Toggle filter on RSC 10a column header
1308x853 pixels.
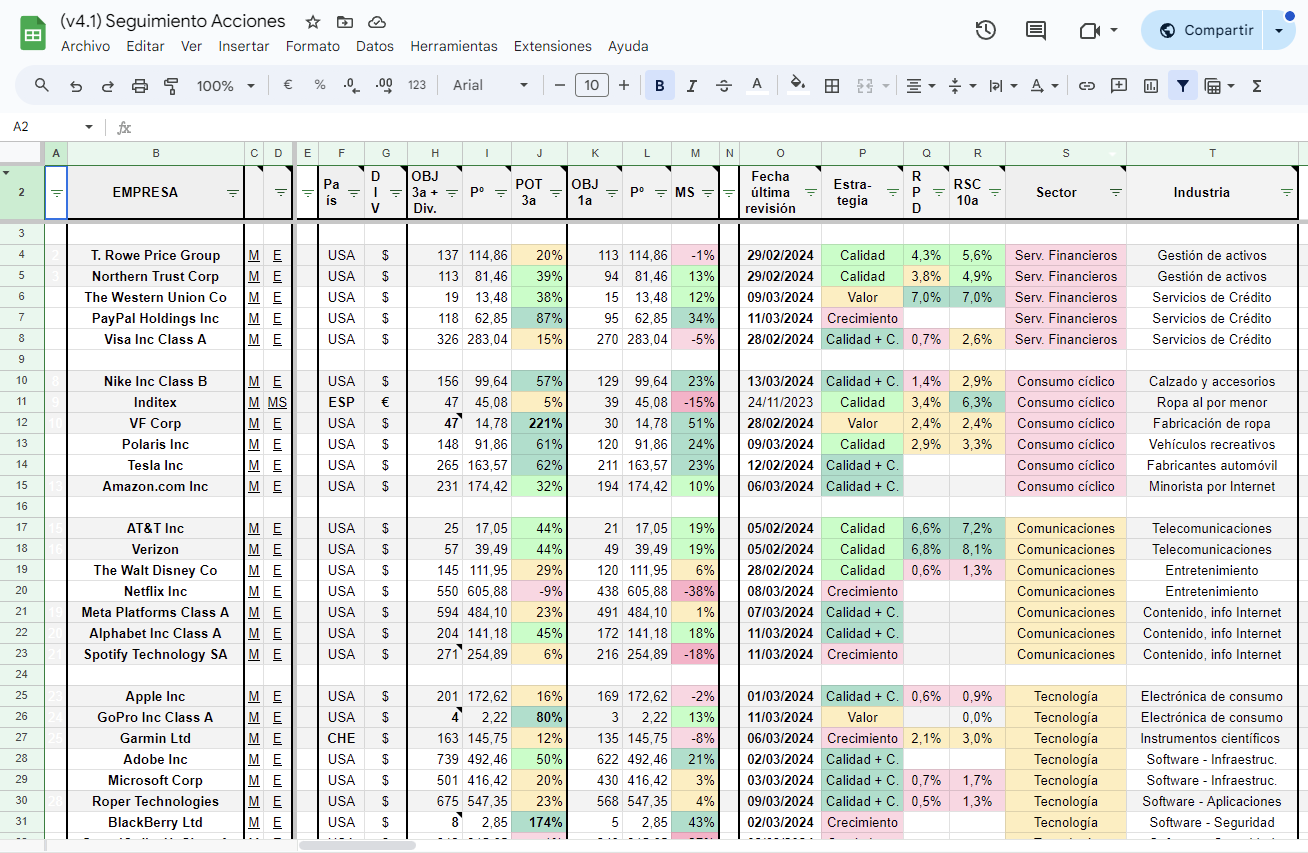(x=995, y=193)
